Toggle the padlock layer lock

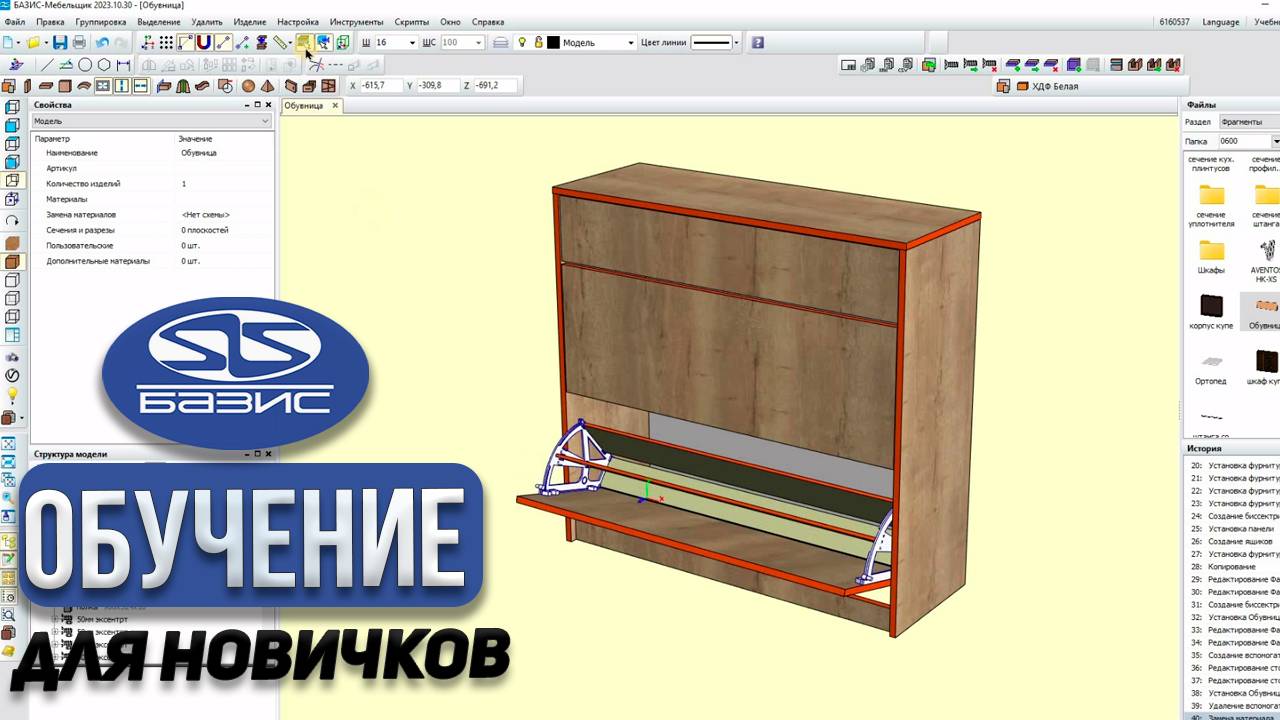pyautogui.click(x=538, y=43)
